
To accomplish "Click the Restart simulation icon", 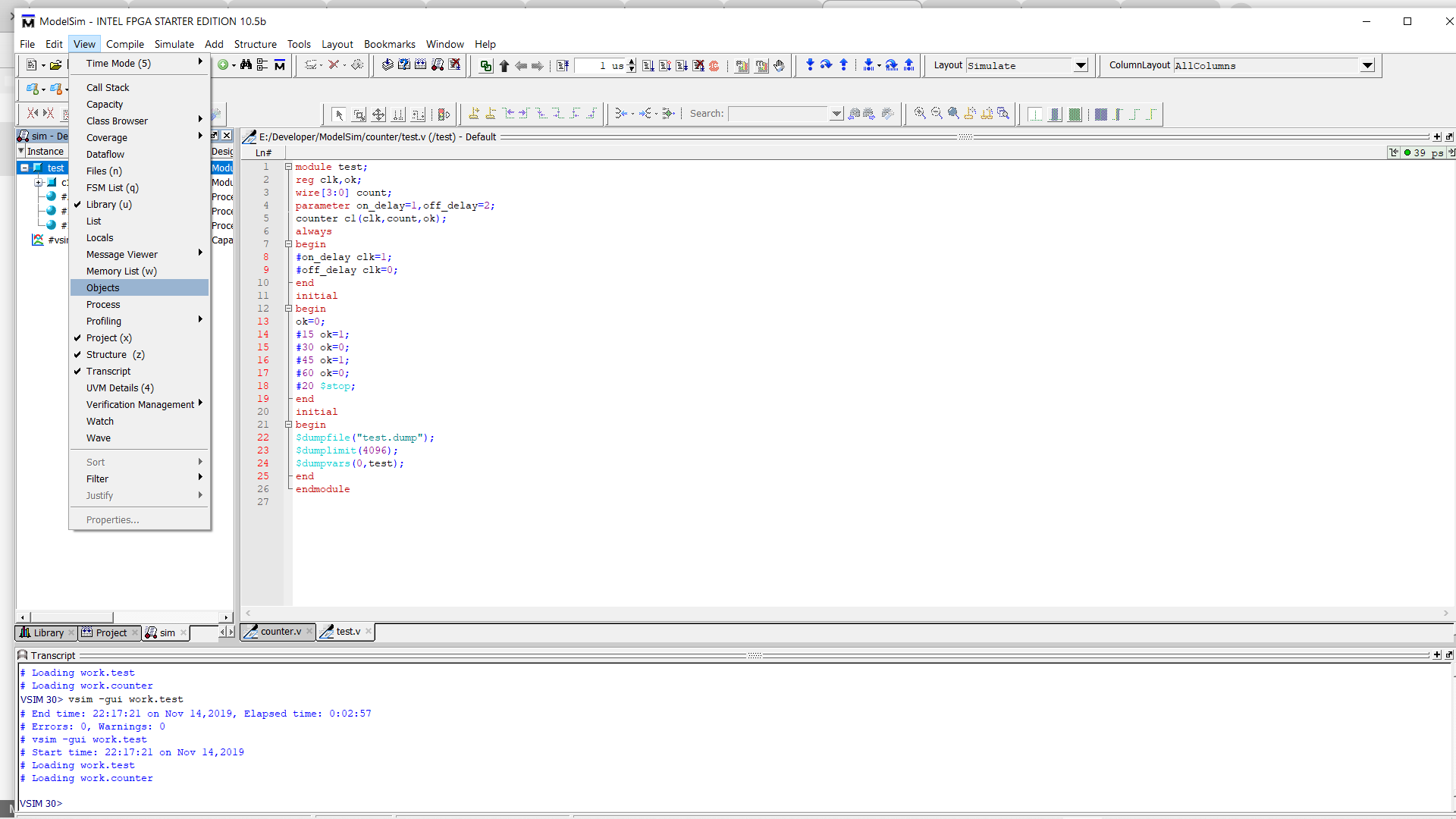I will pos(563,65).
